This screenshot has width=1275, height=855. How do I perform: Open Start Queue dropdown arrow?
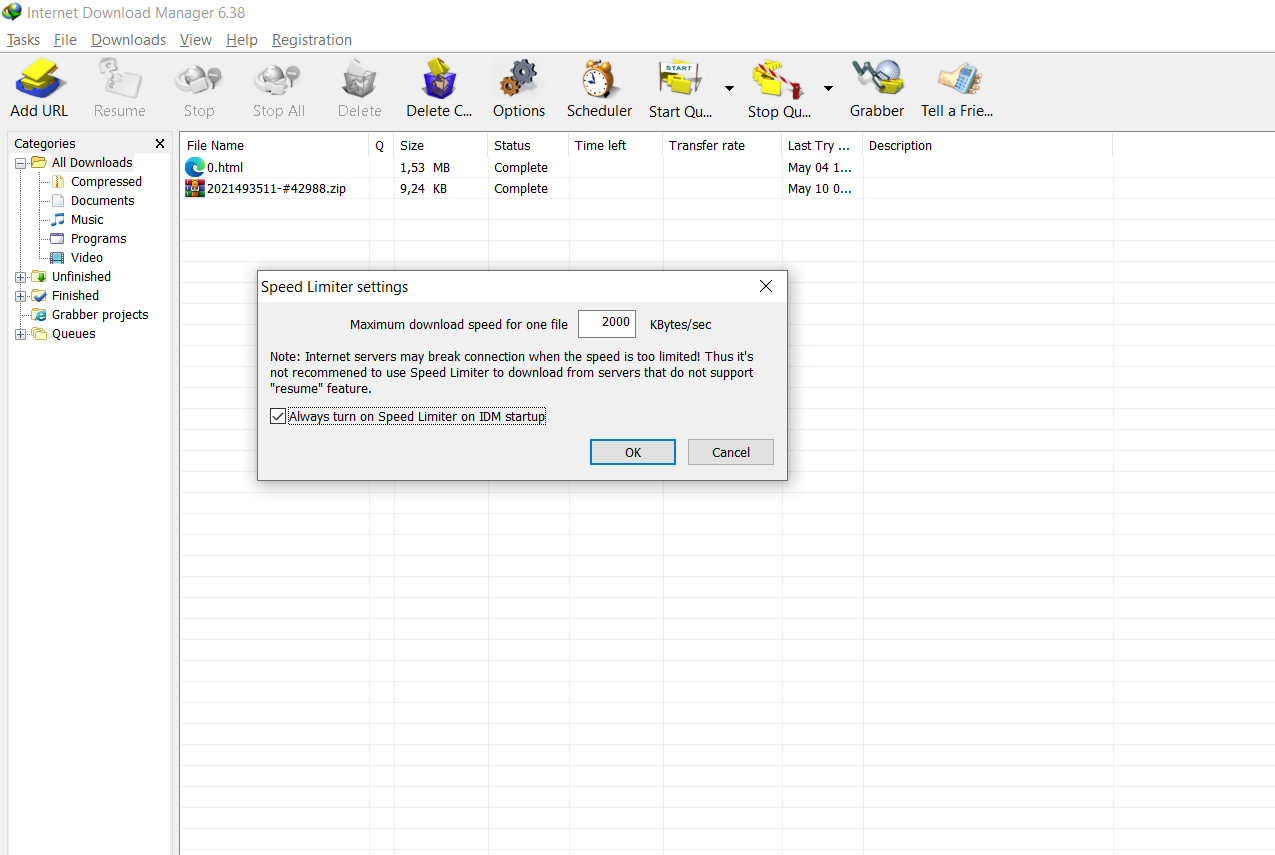729,88
